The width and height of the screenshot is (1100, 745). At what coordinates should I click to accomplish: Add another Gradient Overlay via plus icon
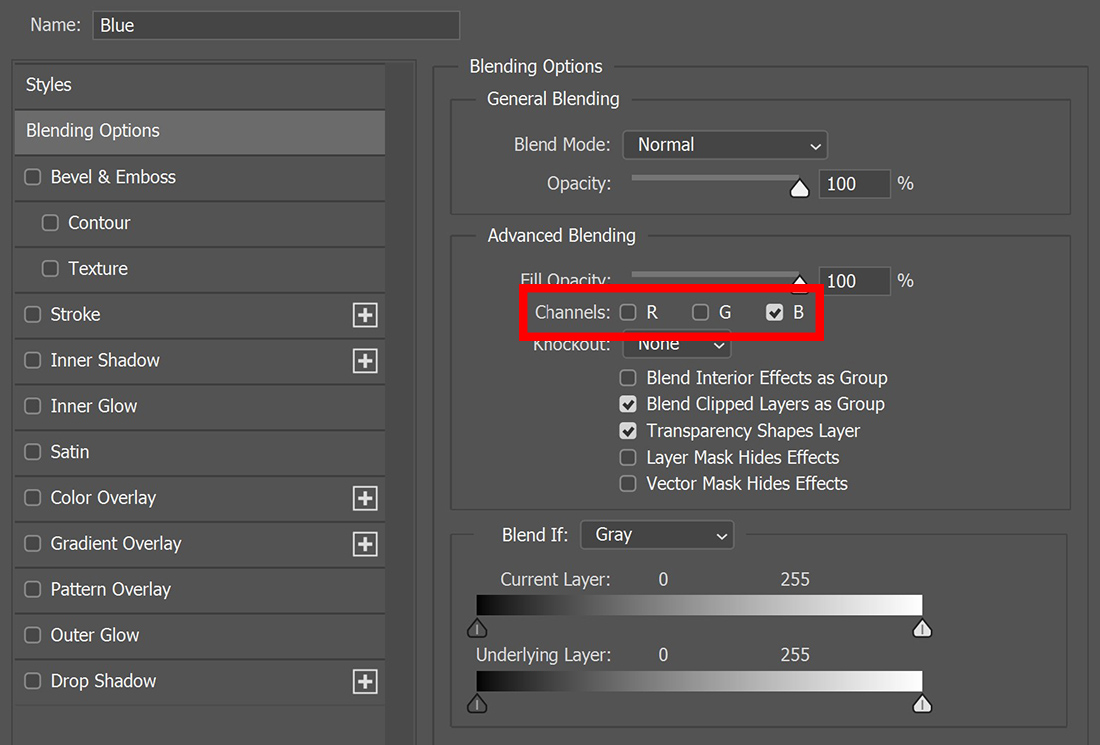(x=365, y=544)
